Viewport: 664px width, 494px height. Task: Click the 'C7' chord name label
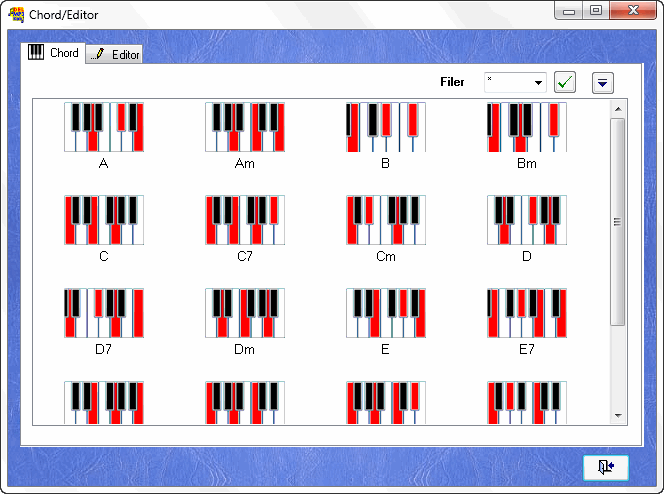245,256
